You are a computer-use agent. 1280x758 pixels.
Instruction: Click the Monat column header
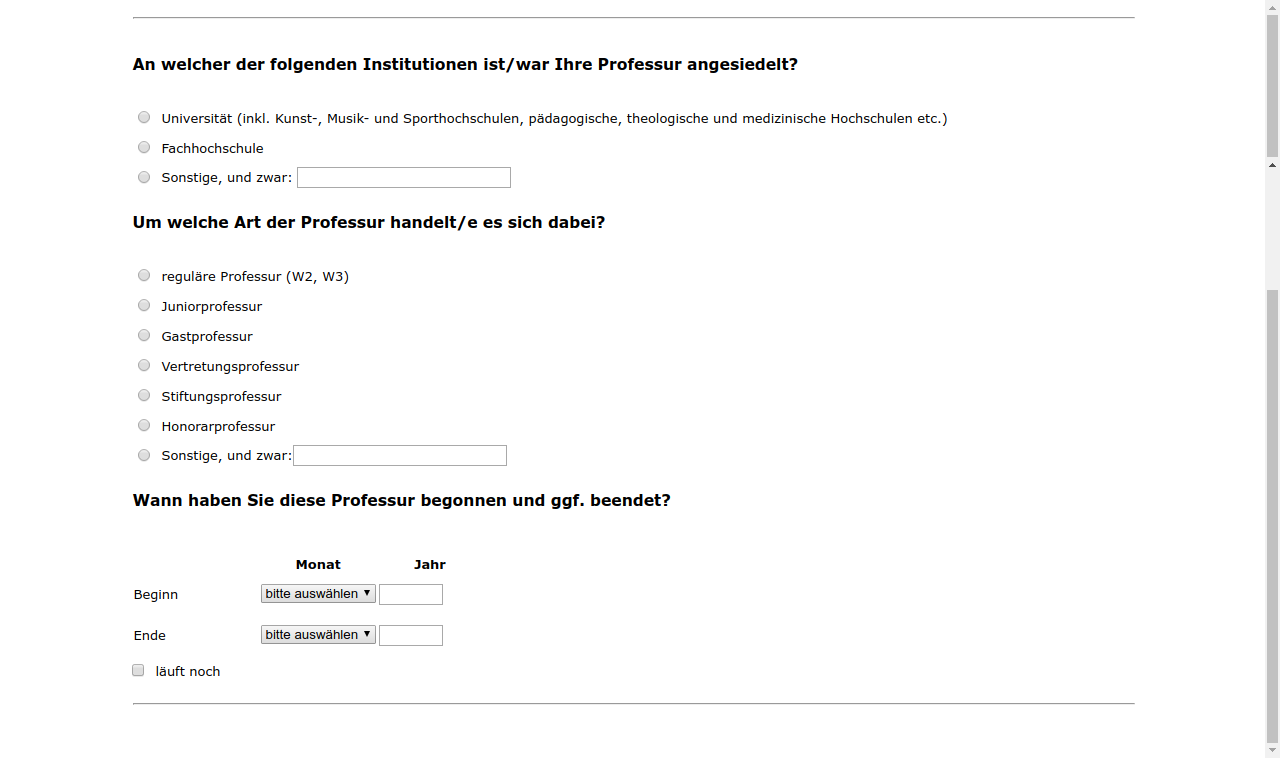pyautogui.click(x=318, y=565)
